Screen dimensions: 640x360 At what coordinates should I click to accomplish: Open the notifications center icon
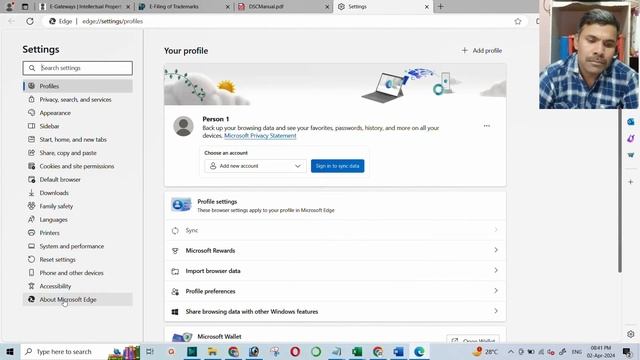627,351
